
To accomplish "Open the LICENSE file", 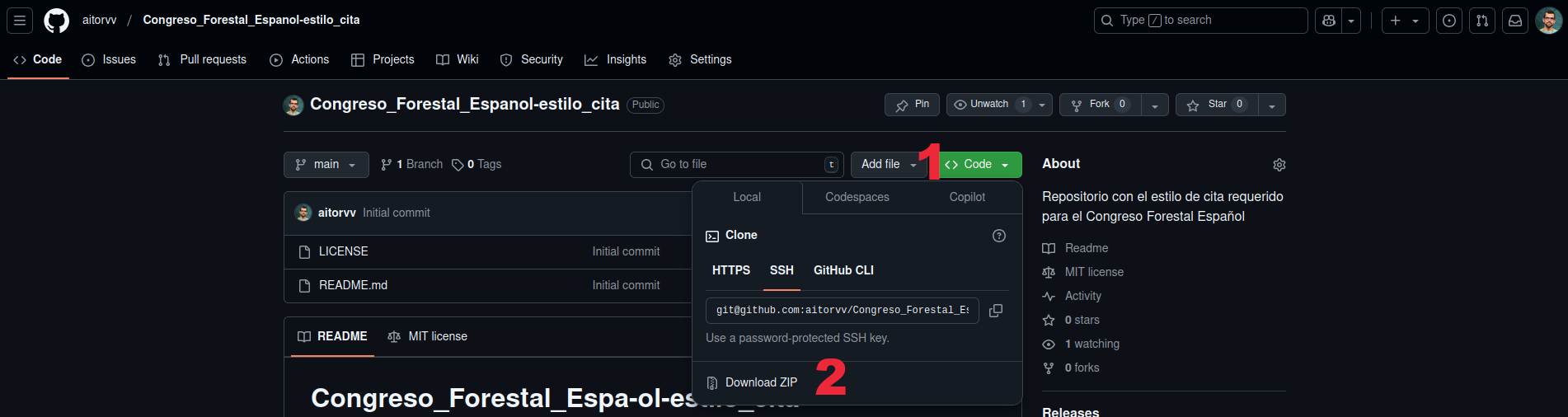I will coord(344,251).
